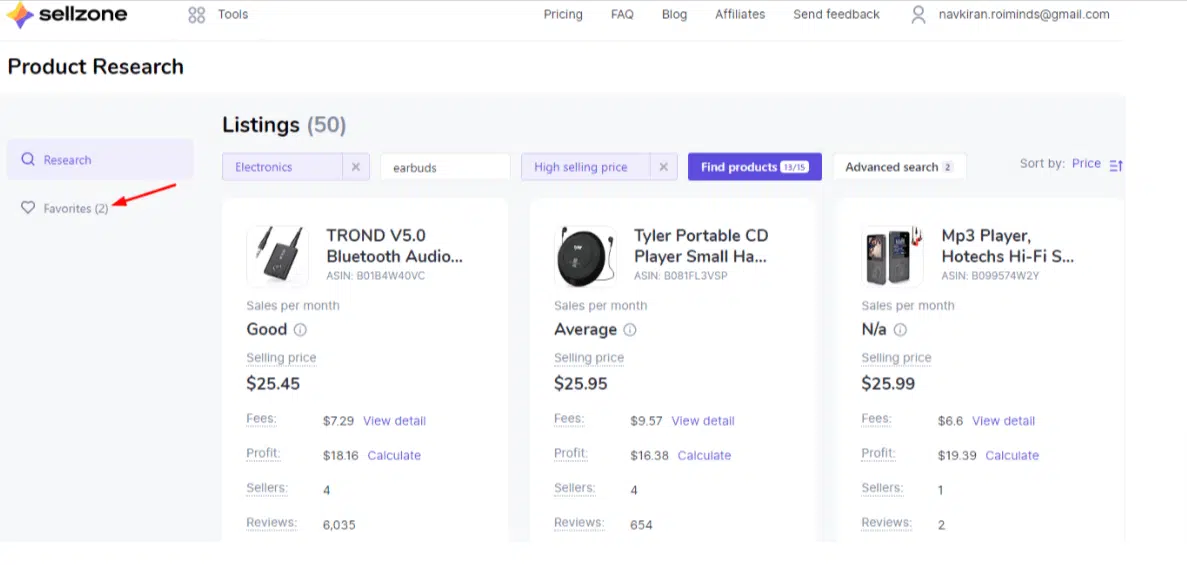Click the 654 reviews value

(x=641, y=525)
